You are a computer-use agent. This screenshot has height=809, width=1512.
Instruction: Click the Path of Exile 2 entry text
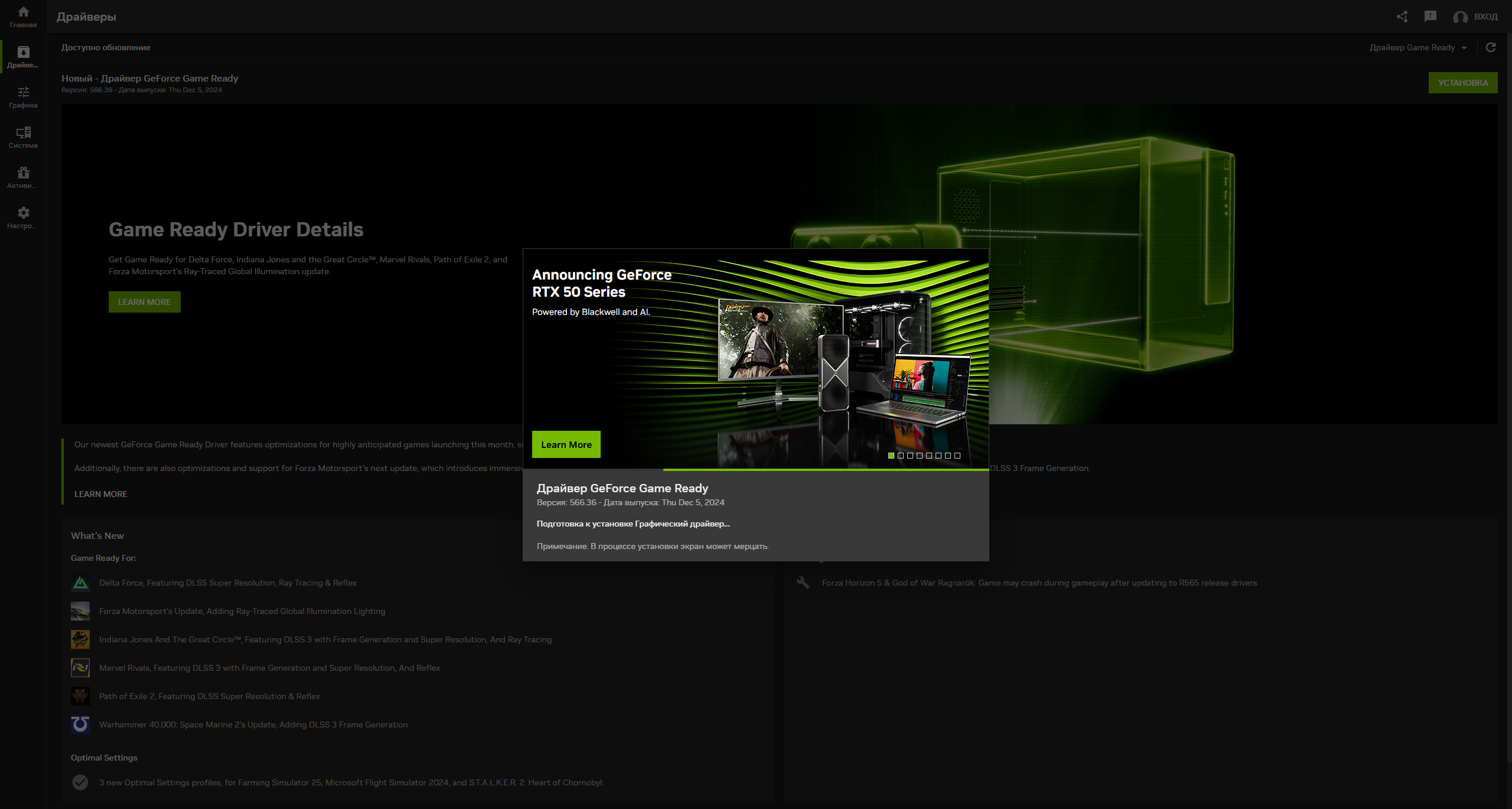click(x=210, y=696)
